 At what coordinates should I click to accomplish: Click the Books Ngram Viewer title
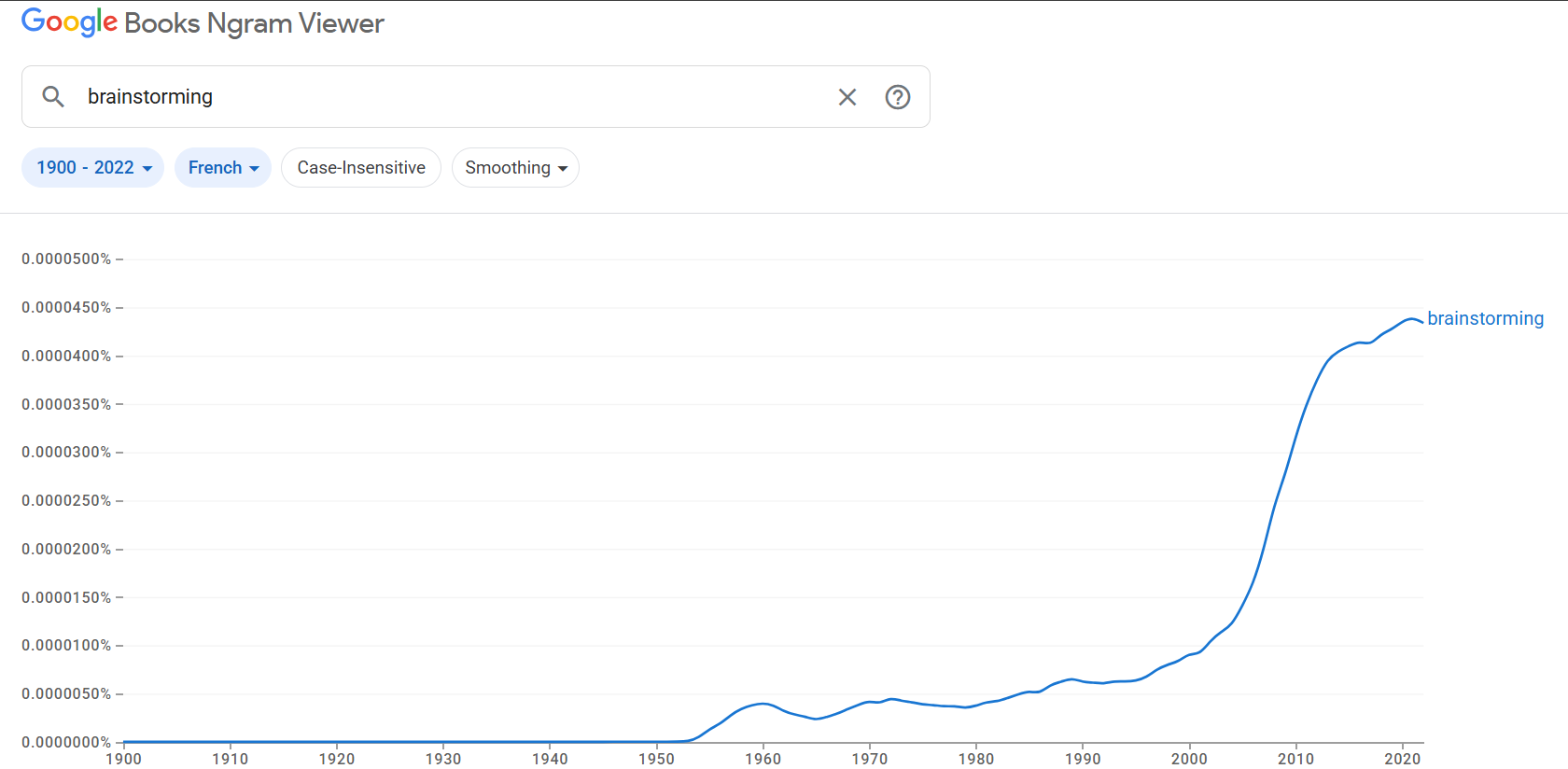254,23
